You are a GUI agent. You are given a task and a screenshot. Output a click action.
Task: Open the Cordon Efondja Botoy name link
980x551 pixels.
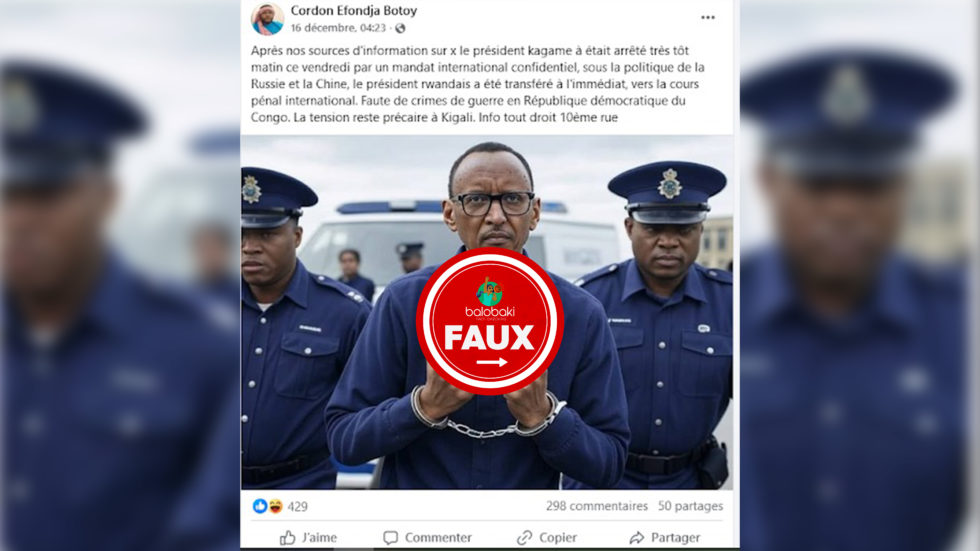tap(354, 10)
